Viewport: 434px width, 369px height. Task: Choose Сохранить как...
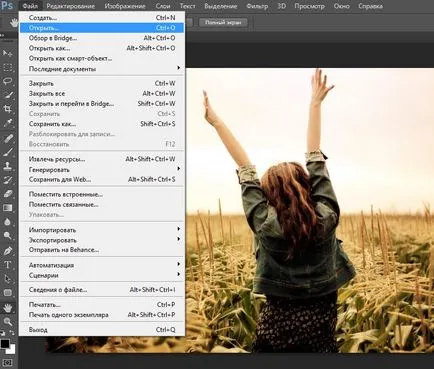(102, 124)
